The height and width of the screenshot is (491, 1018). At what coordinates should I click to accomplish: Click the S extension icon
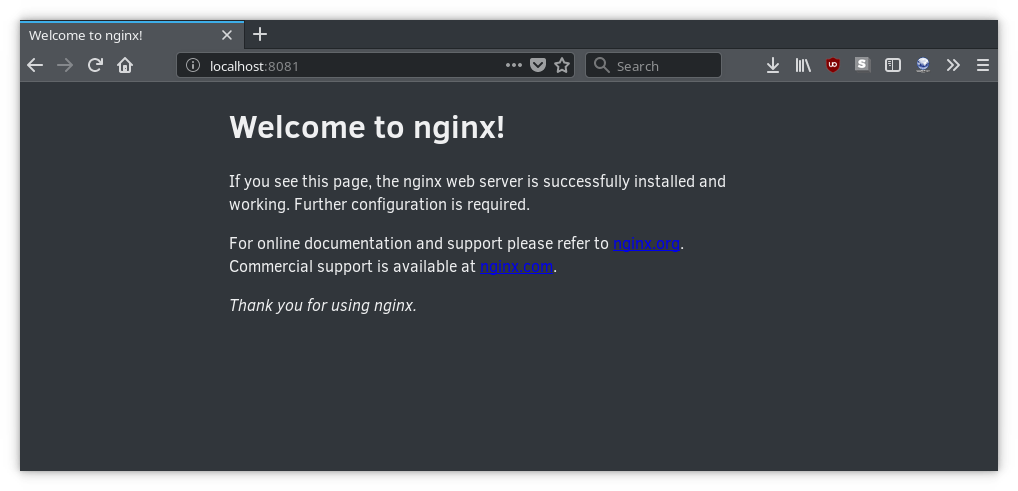(x=863, y=65)
